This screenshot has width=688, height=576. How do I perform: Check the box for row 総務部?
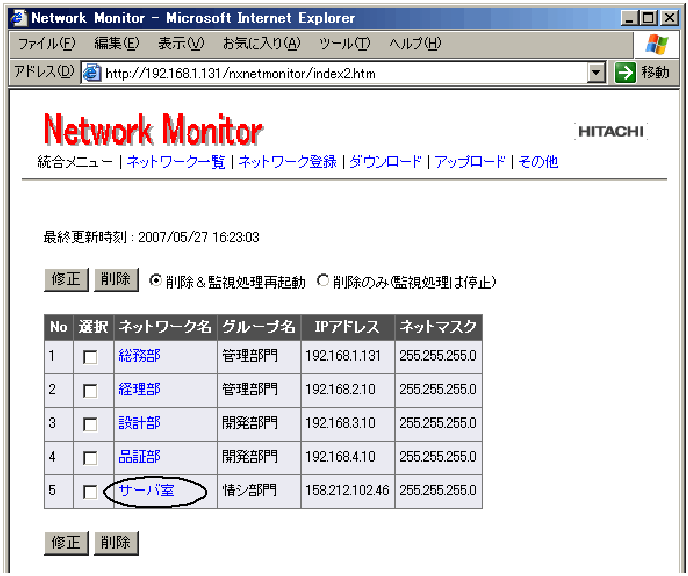click(90, 357)
